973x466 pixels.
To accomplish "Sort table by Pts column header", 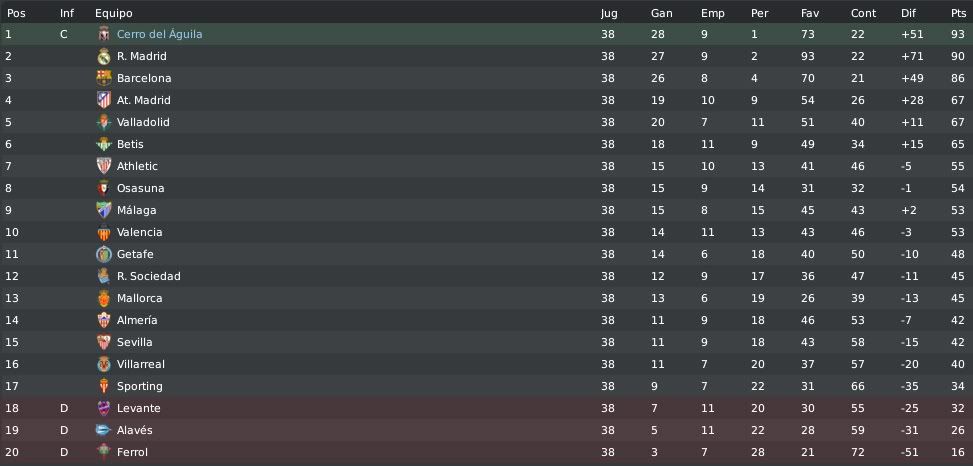I will pos(957,13).
